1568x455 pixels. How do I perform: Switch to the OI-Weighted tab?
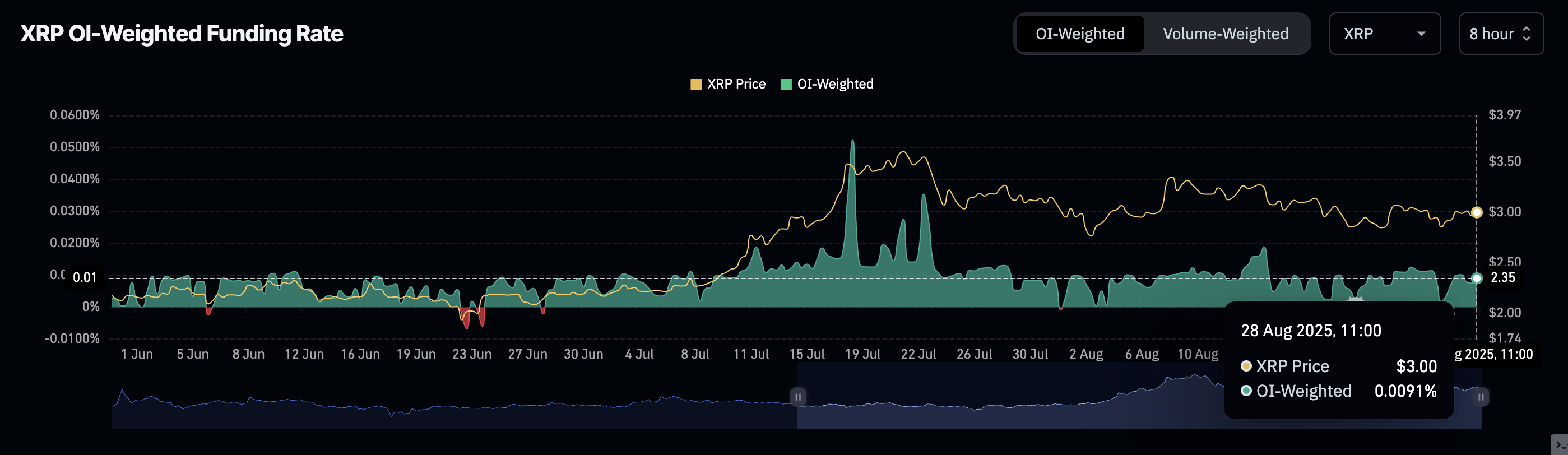point(1080,34)
